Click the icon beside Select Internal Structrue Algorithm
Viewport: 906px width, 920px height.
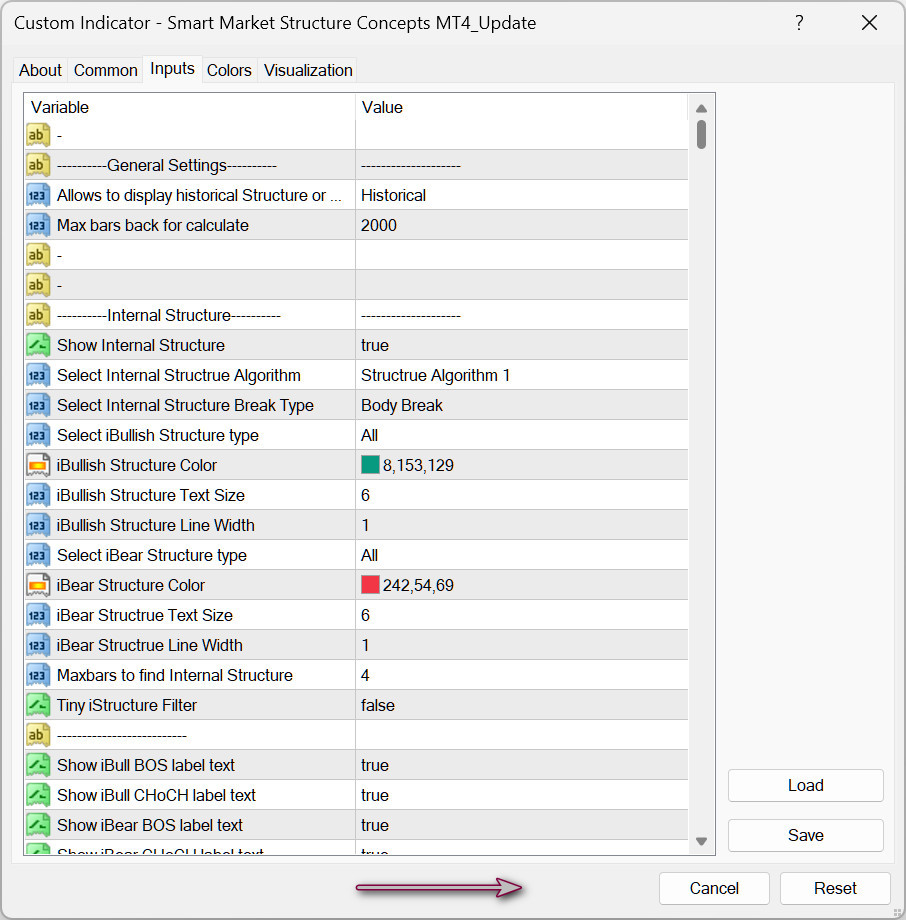38,375
